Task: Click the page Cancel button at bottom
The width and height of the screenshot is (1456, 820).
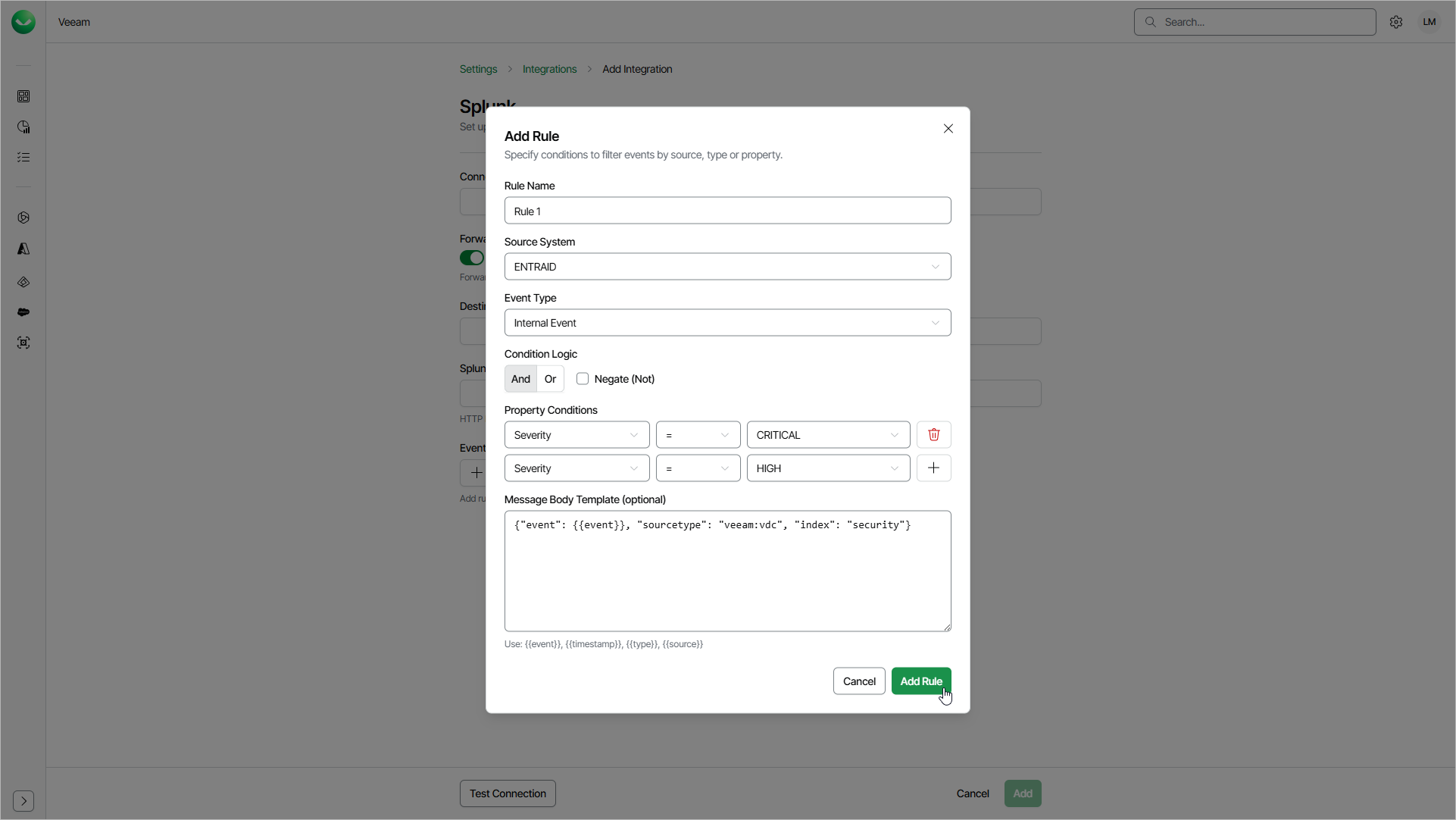Action: 973,793
